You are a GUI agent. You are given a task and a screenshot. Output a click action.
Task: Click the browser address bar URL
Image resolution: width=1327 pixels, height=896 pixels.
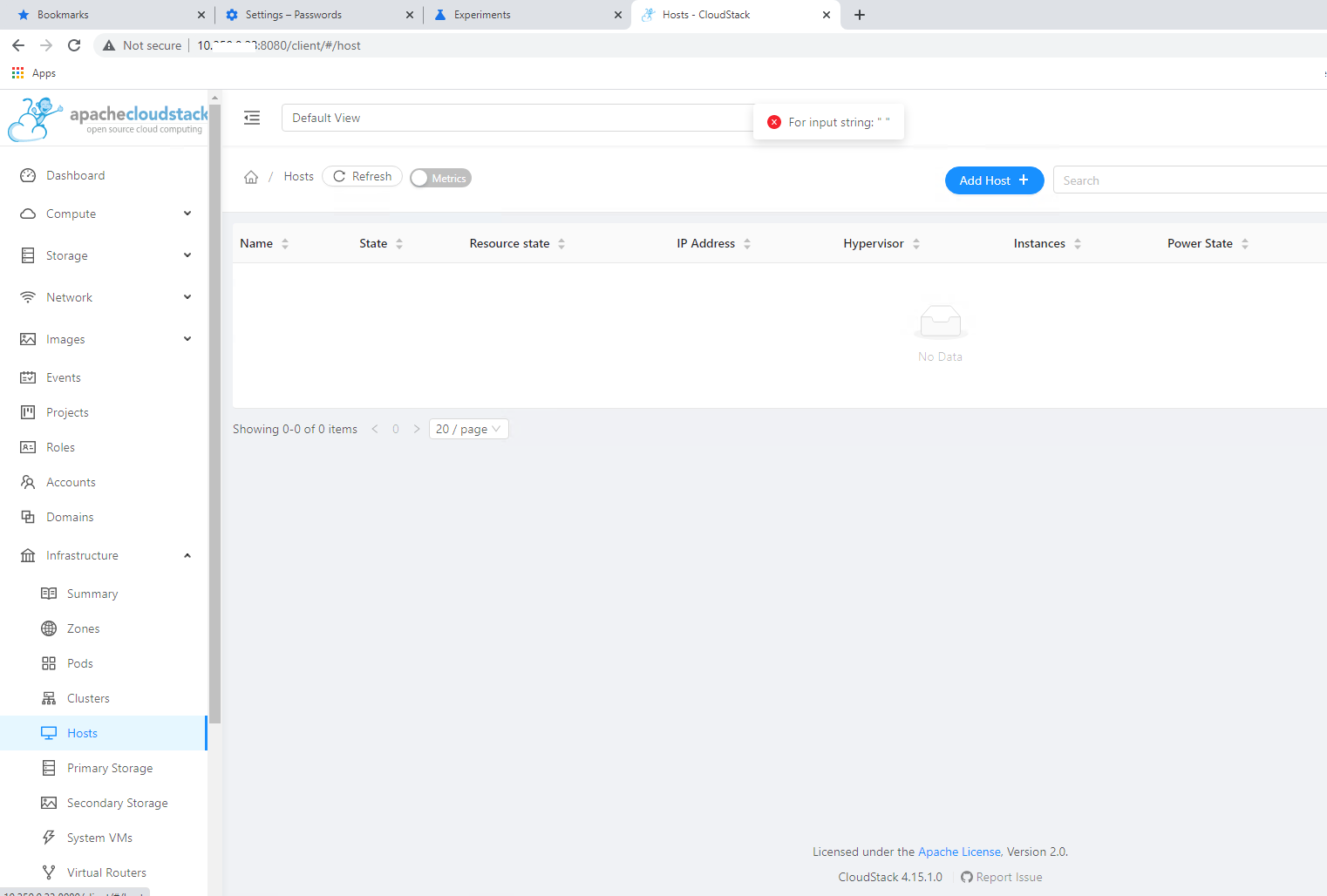279,45
